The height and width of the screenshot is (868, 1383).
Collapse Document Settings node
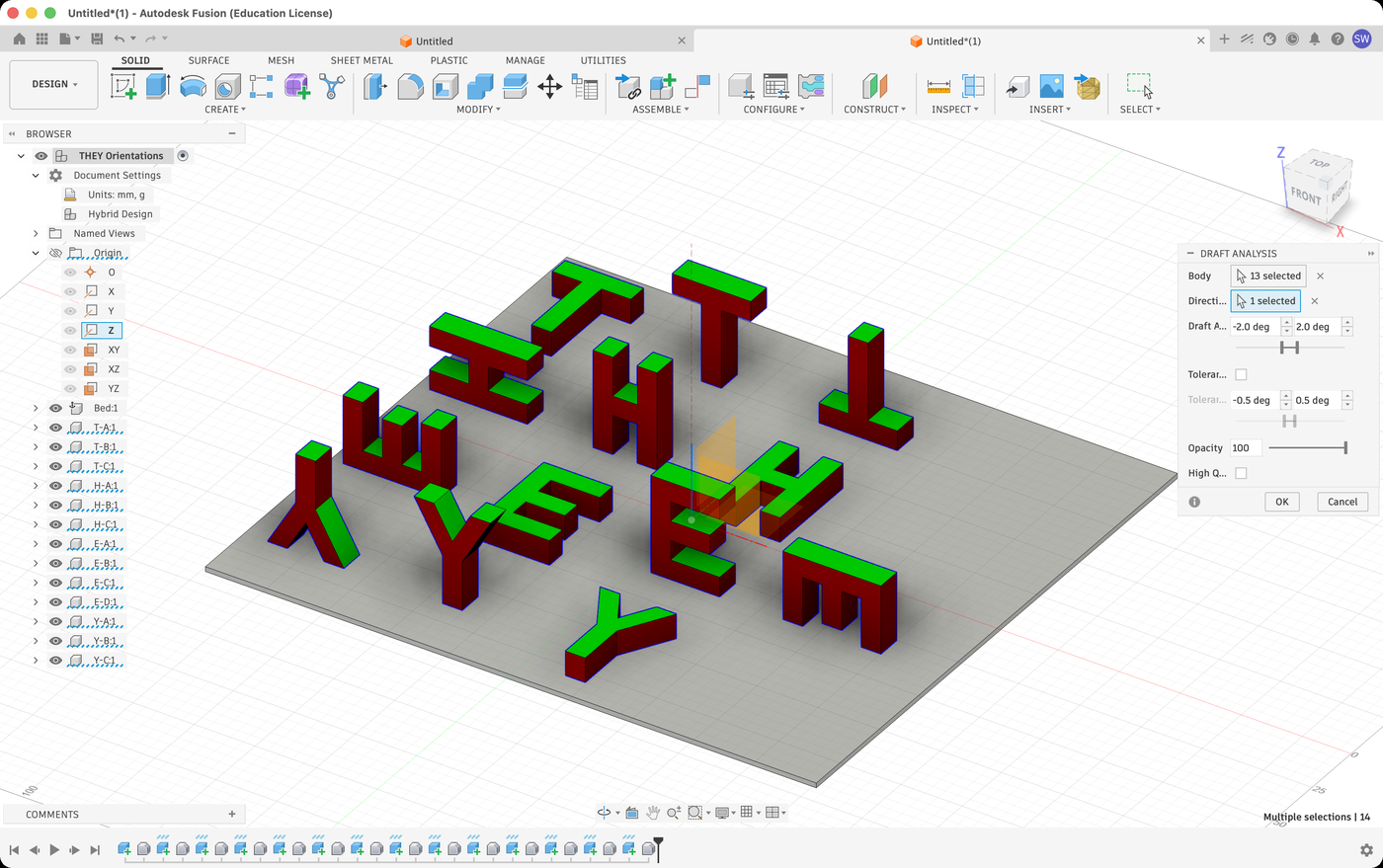coord(36,175)
